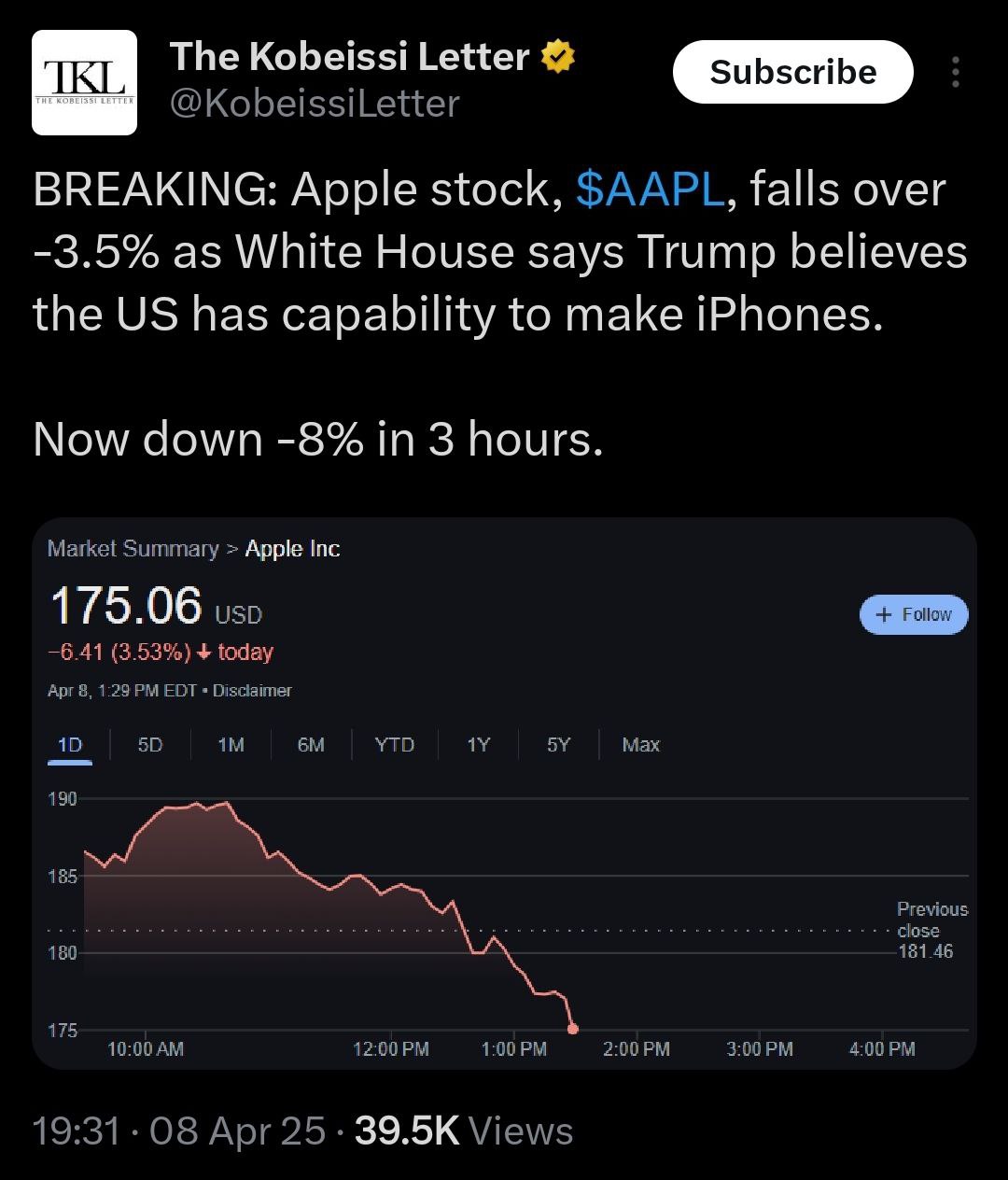Viewport: 1008px width, 1180px height.
Task: Click the Follow button in market summary
Action: tap(913, 614)
